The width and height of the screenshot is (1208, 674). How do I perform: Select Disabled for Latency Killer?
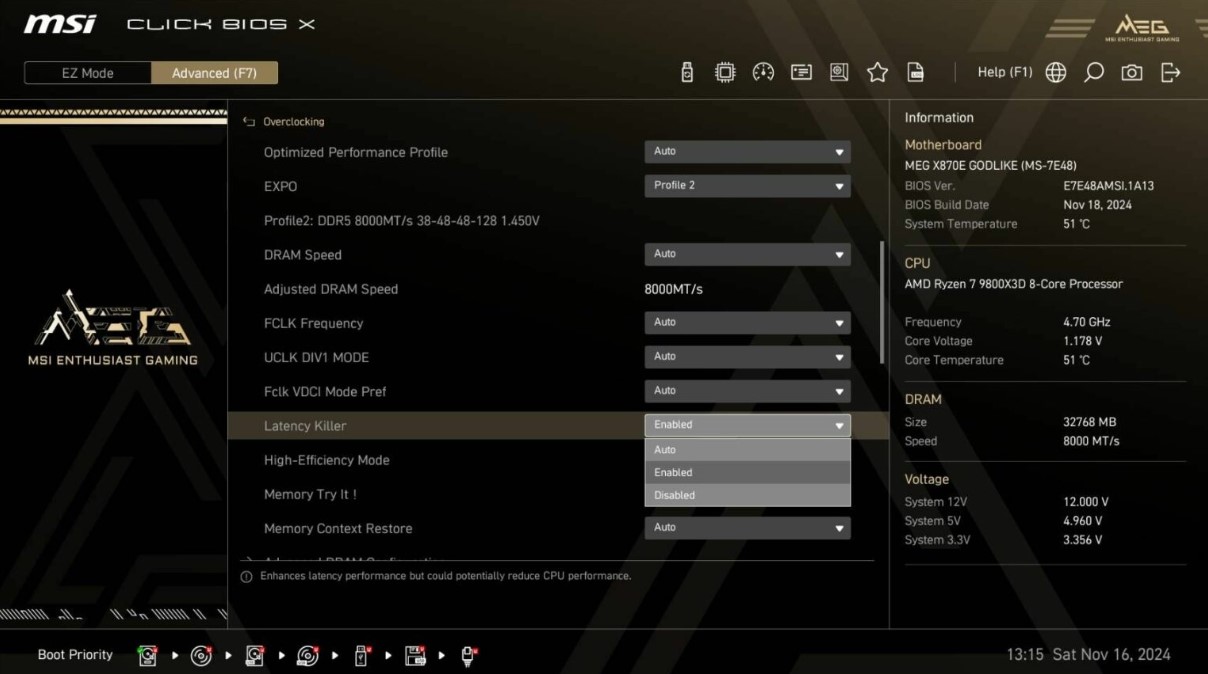coord(747,494)
